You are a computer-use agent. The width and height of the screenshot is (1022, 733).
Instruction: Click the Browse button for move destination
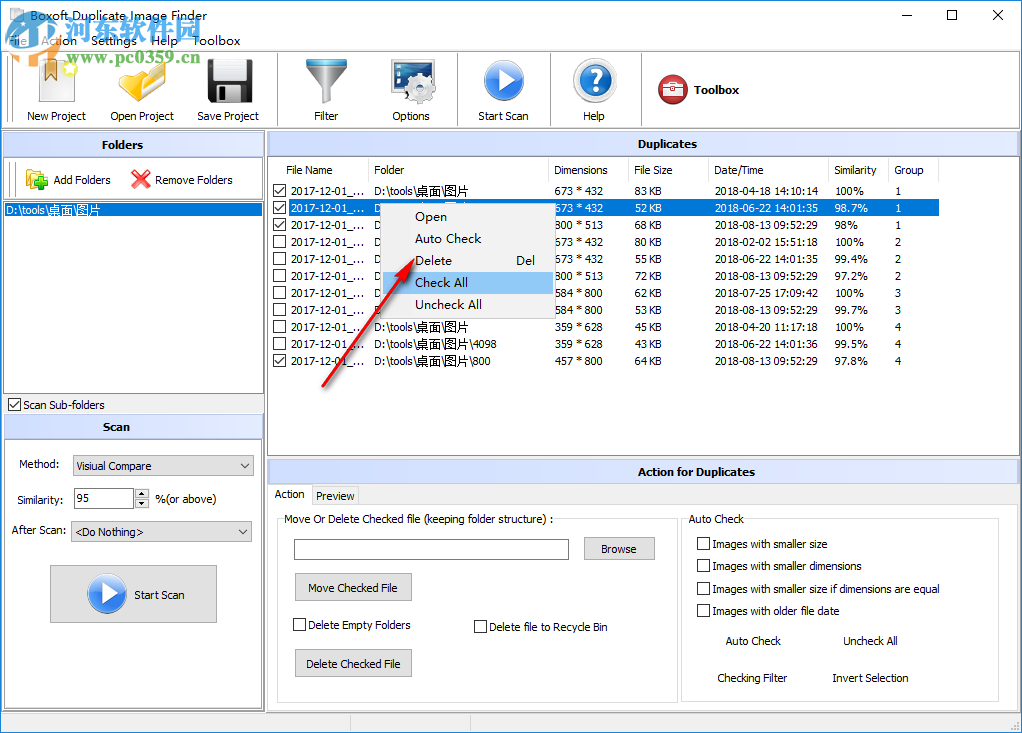[x=619, y=548]
